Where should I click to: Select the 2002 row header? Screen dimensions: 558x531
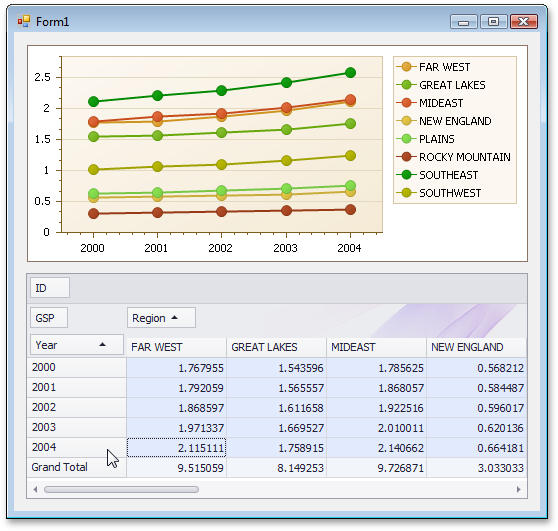click(77, 408)
